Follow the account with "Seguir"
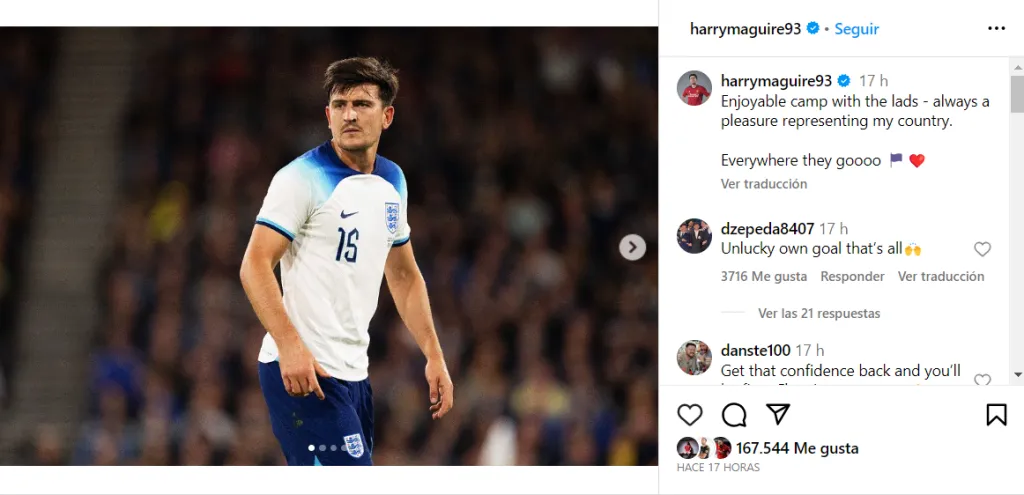The height and width of the screenshot is (495, 1024). pos(857,29)
